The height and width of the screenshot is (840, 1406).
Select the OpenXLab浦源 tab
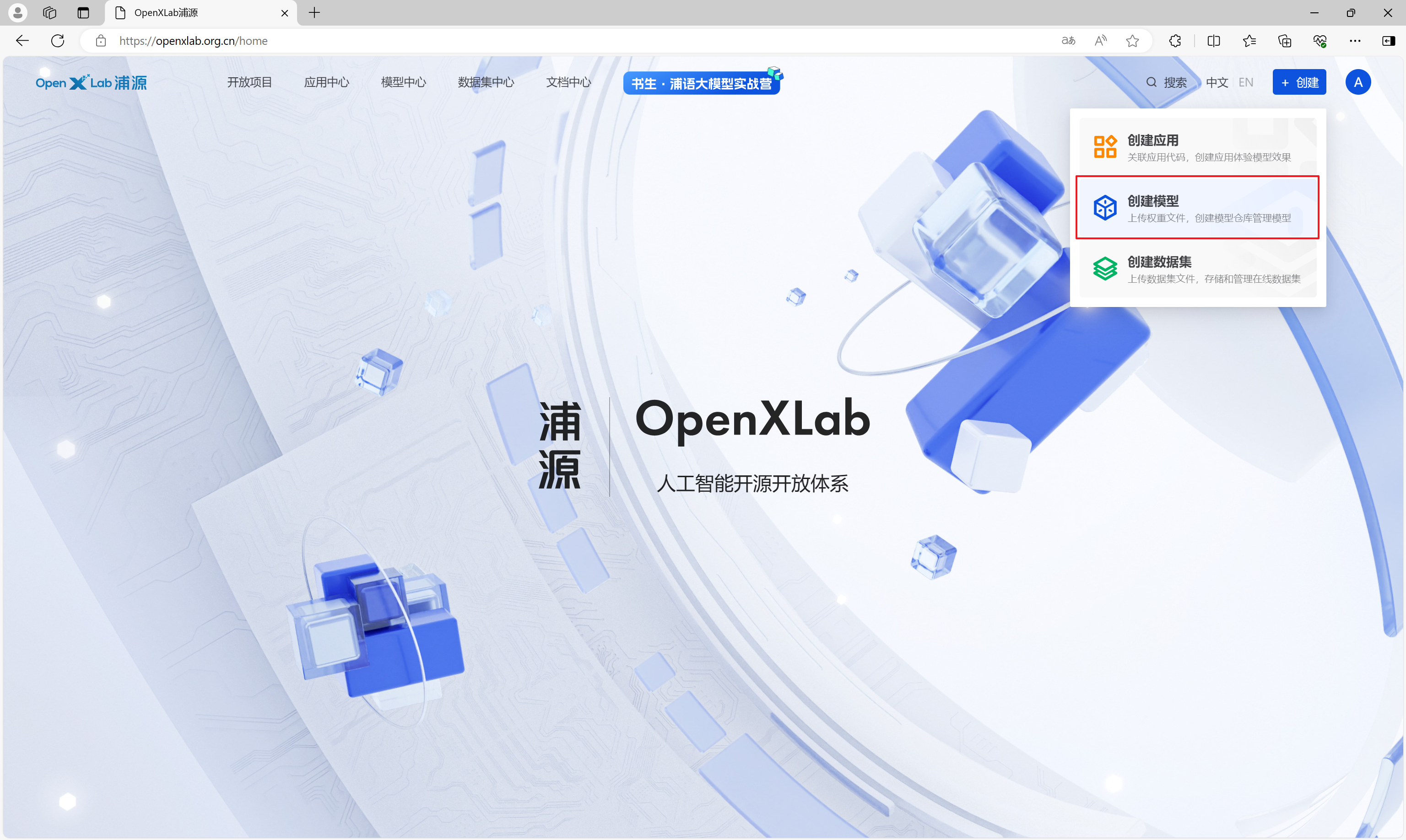pyautogui.click(x=200, y=12)
